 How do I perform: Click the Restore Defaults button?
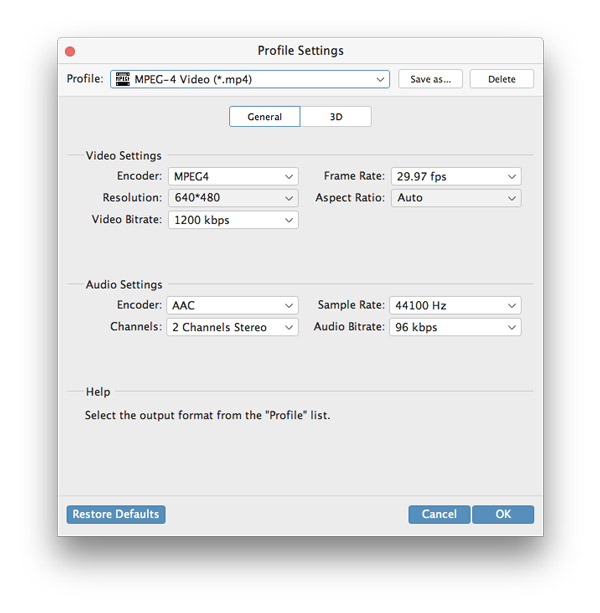tap(116, 514)
